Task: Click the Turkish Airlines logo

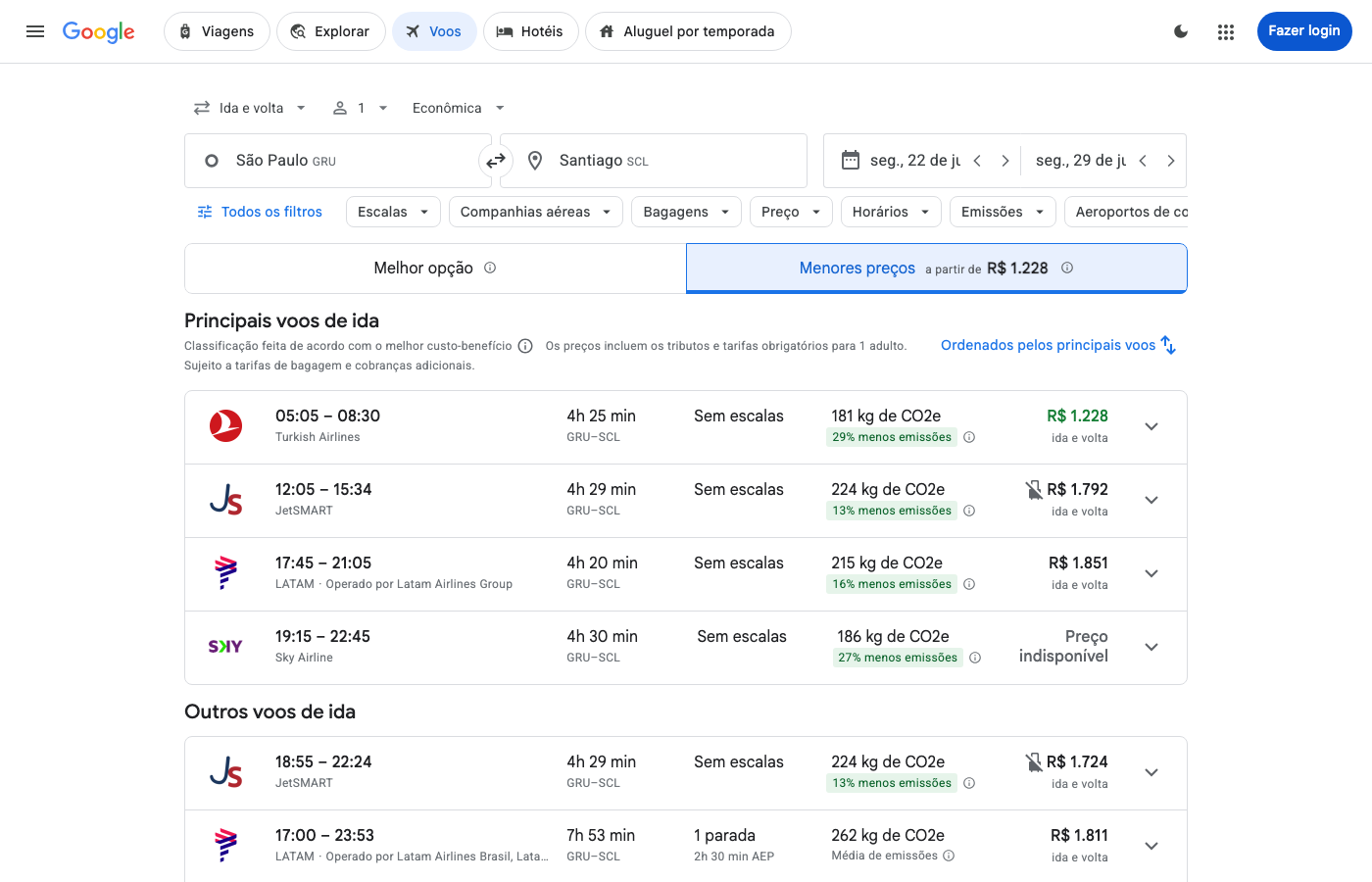Action: pyautogui.click(x=226, y=426)
